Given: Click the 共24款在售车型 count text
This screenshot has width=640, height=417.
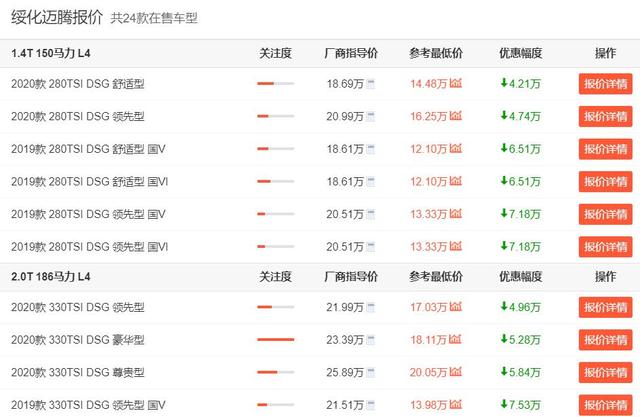Looking at the screenshot, I should (x=154, y=18).
